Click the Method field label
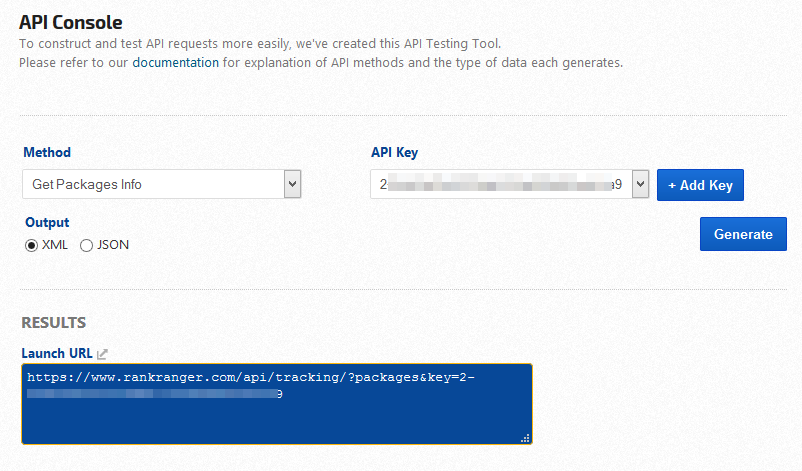The height and width of the screenshot is (471, 802). (47, 153)
